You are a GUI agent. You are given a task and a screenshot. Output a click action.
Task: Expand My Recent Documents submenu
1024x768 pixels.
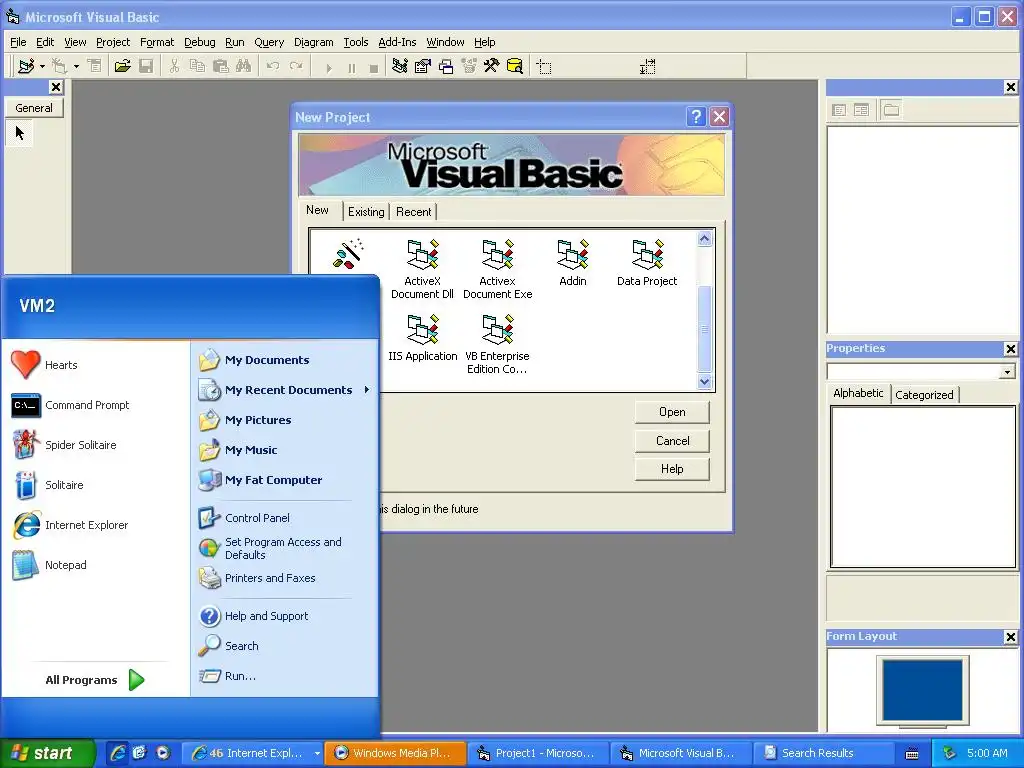point(367,390)
